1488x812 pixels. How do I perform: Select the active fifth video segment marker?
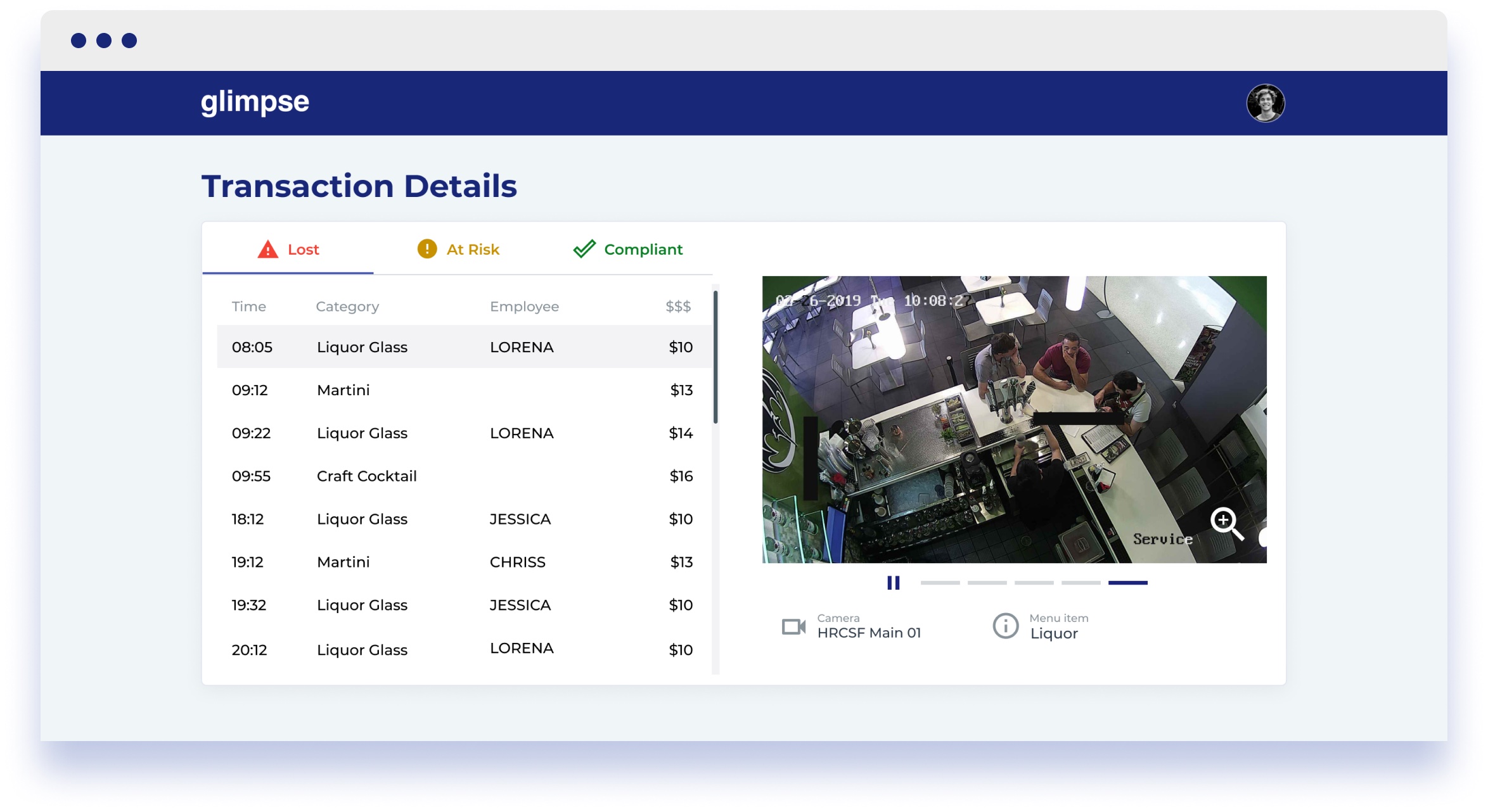[x=1127, y=583]
